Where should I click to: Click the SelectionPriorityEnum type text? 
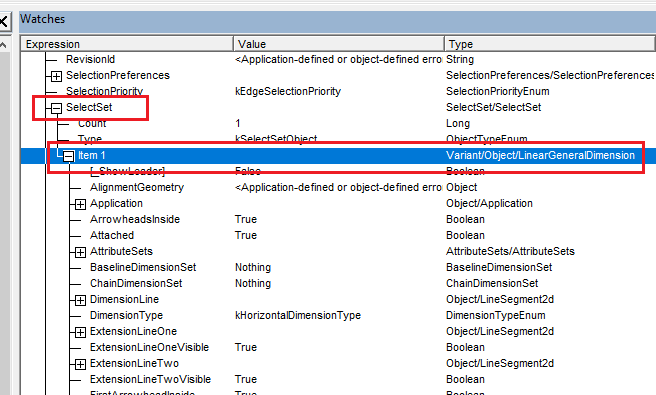point(497,91)
